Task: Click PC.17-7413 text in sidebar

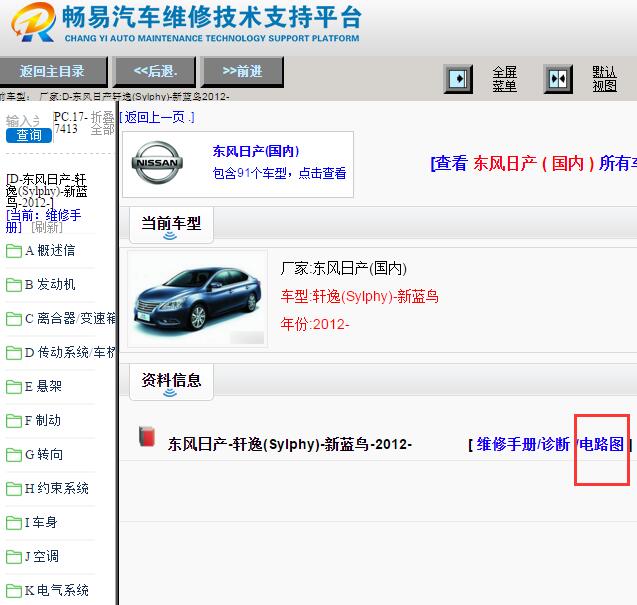Action: pos(70,123)
